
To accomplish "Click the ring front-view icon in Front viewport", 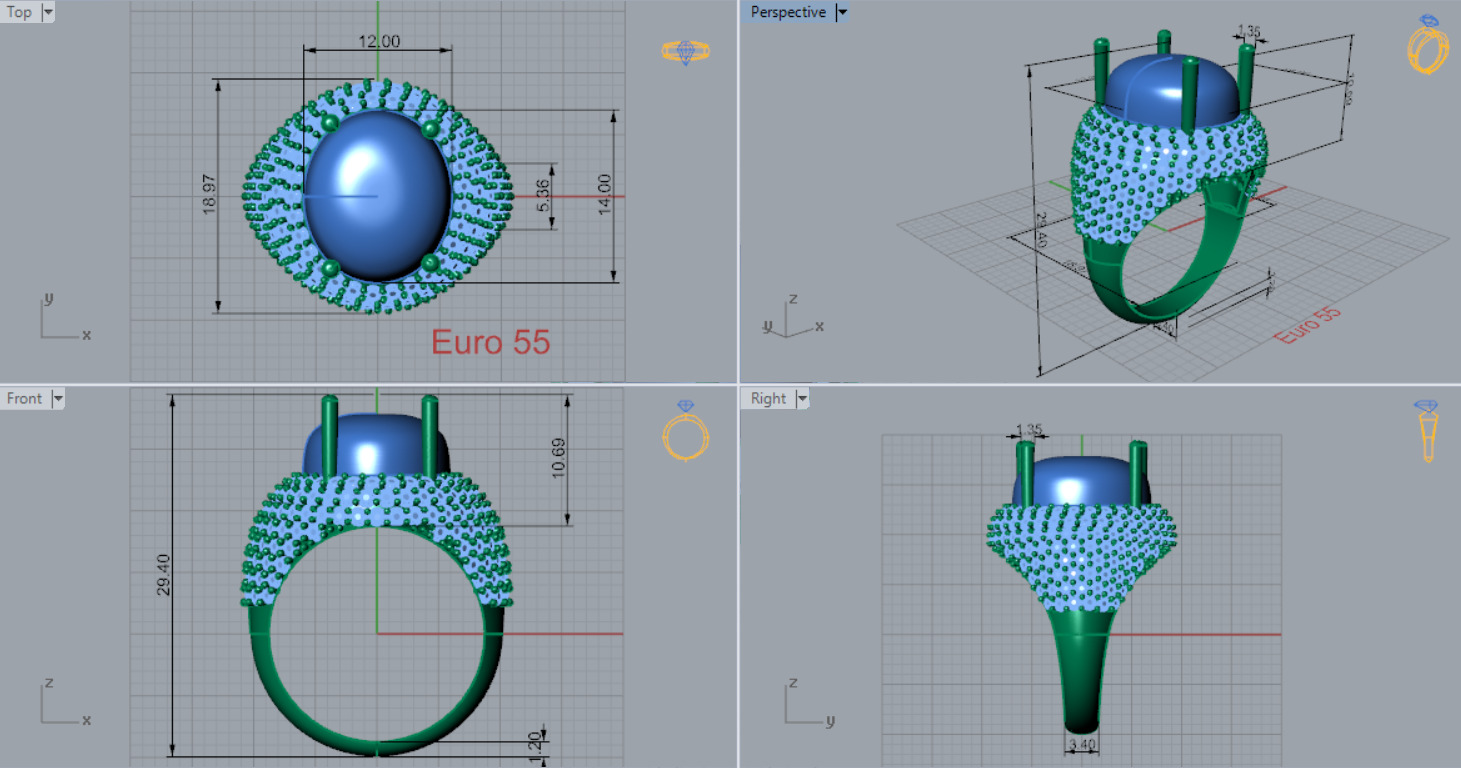I will tap(685, 431).
